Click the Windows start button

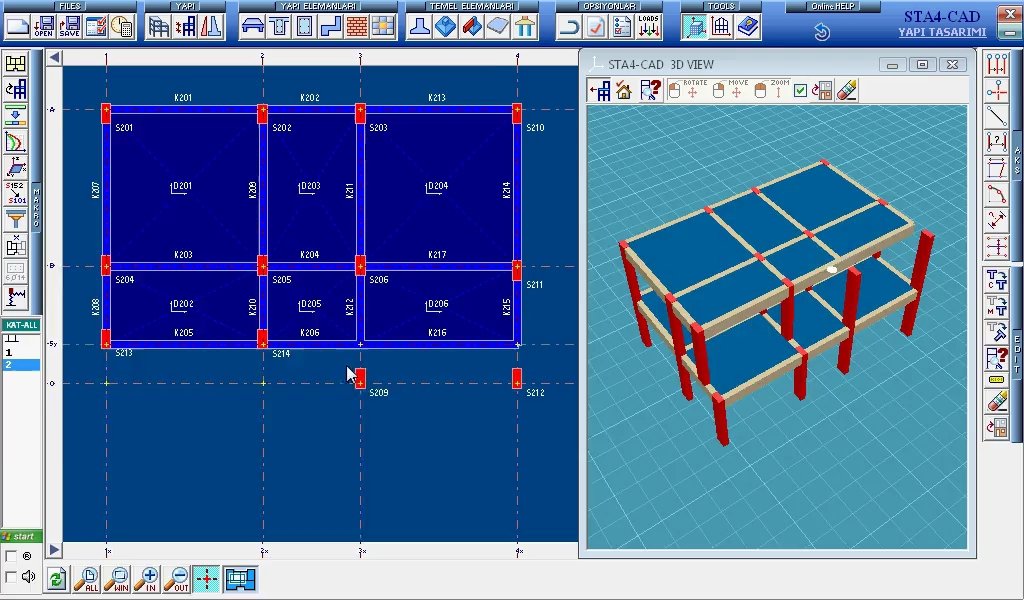coord(22,536)
